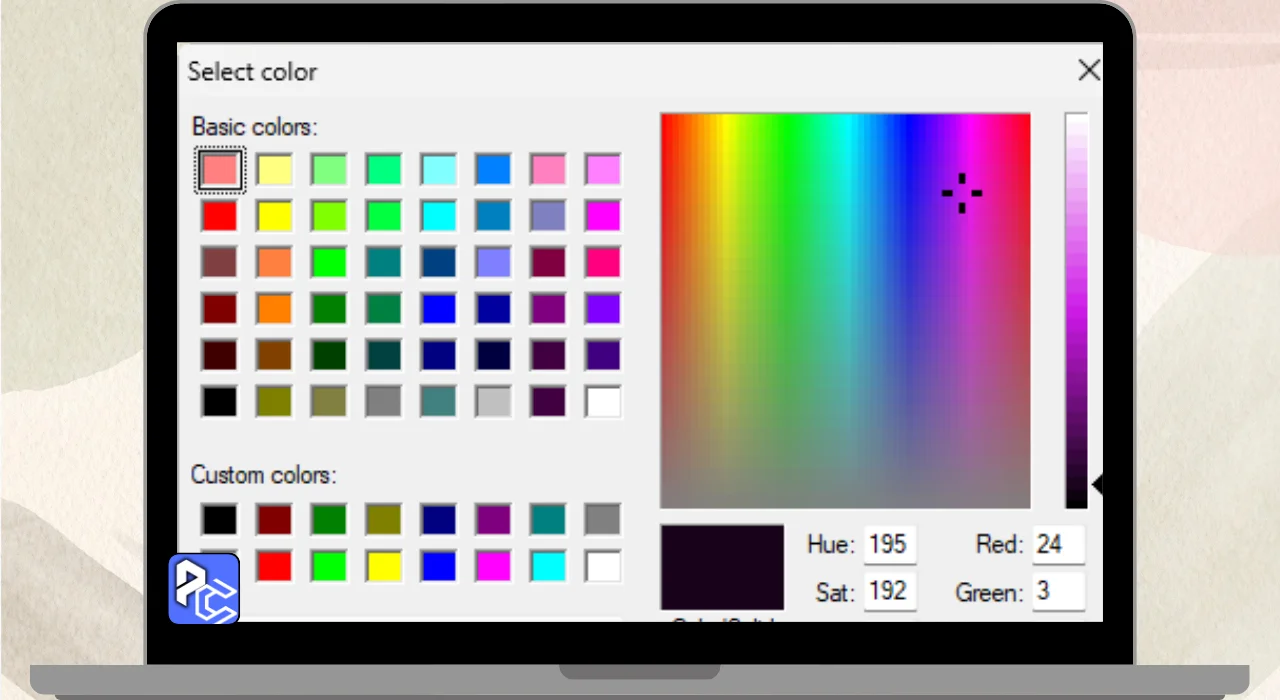
Task: Click the PC logo icon at bottom left
Action: point(204,588)
